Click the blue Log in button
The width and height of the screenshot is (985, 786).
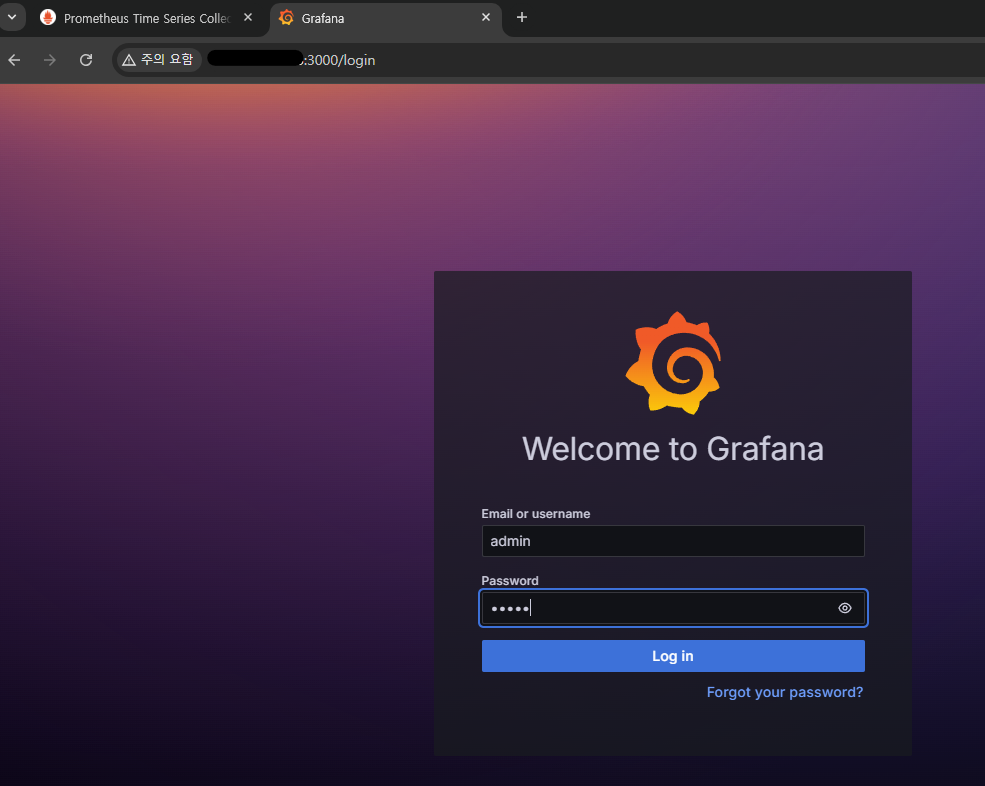[x=673, y=656]
